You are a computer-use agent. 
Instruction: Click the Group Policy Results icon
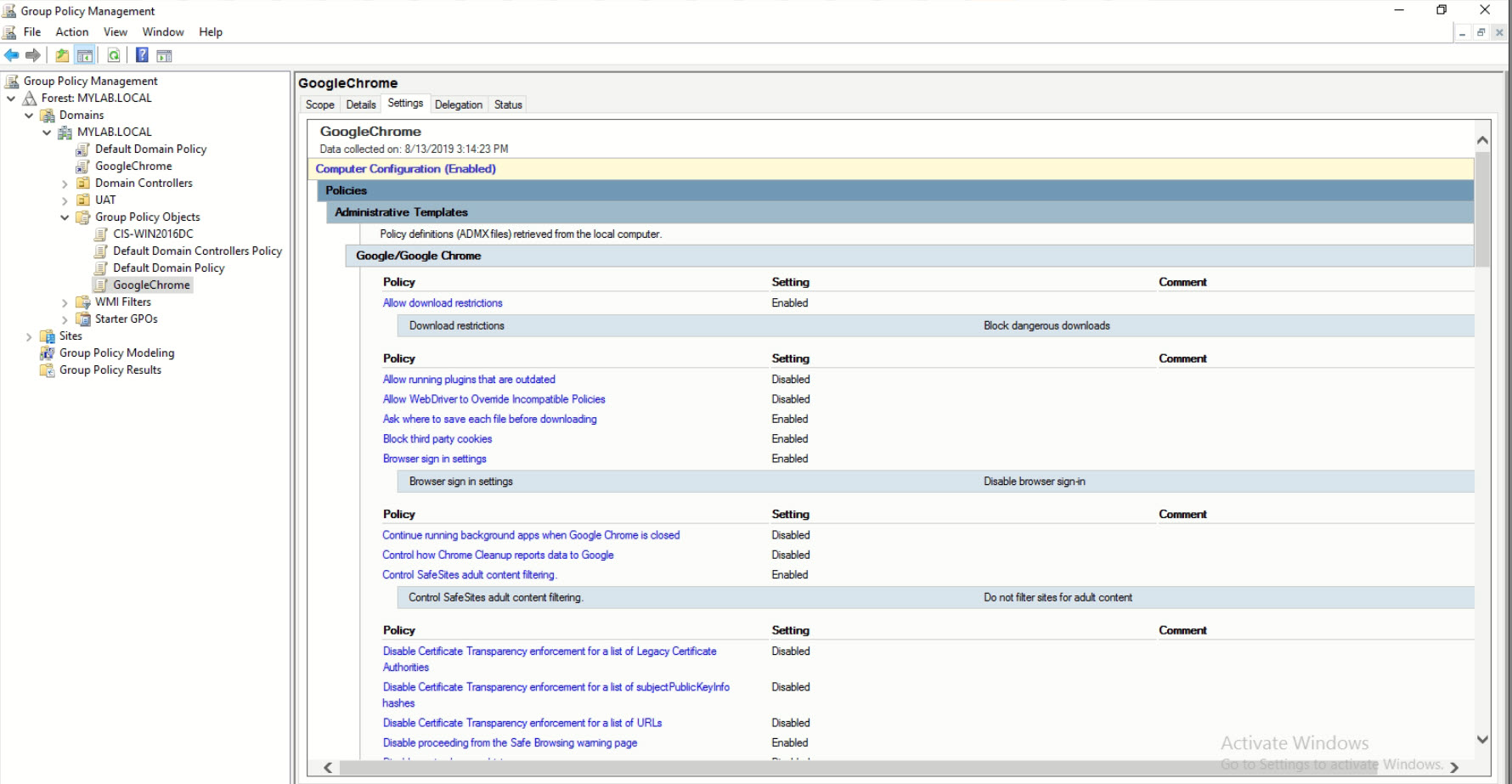48,369
